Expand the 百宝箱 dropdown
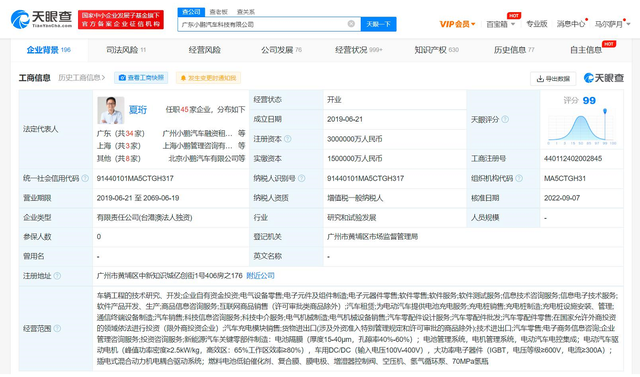640x377 pixels. [x=500, y=24]
